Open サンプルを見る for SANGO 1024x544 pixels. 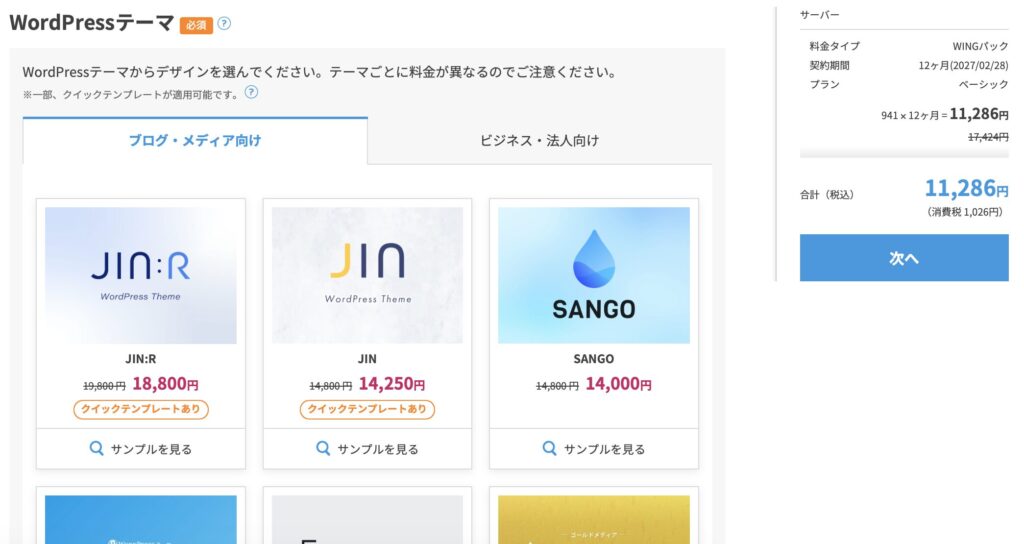[x=594, y=449]
